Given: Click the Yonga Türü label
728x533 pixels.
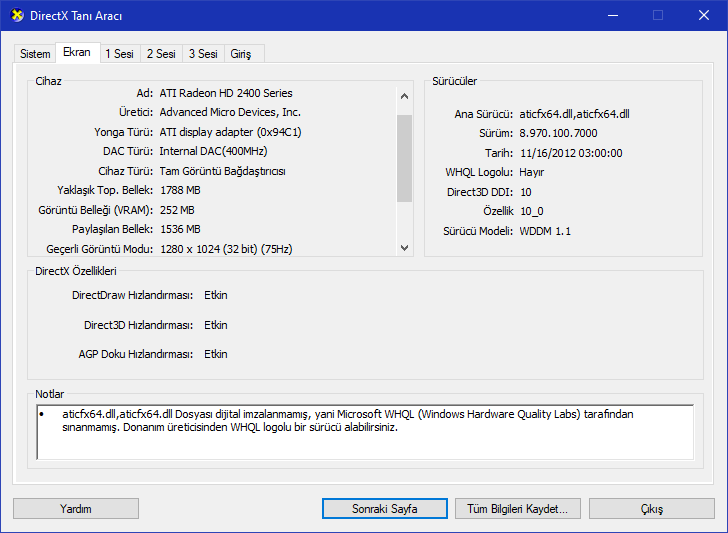Looking at the screenshot, I should point(124,132).
